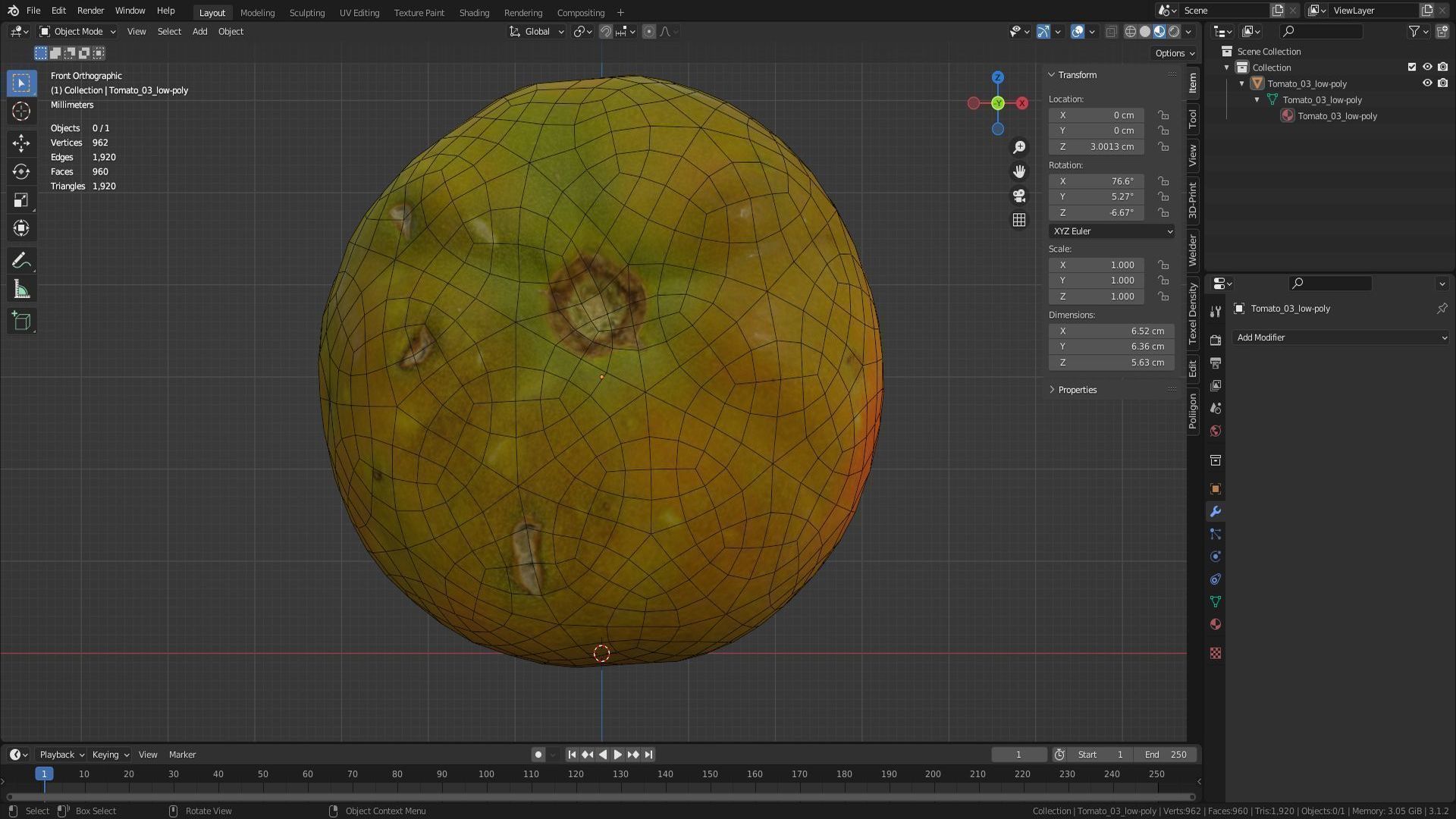Image resolution: width=1456 pixels, height=819 pixels.
Task: Click the pan view hand icon
Action: (x=1019, y=171)
